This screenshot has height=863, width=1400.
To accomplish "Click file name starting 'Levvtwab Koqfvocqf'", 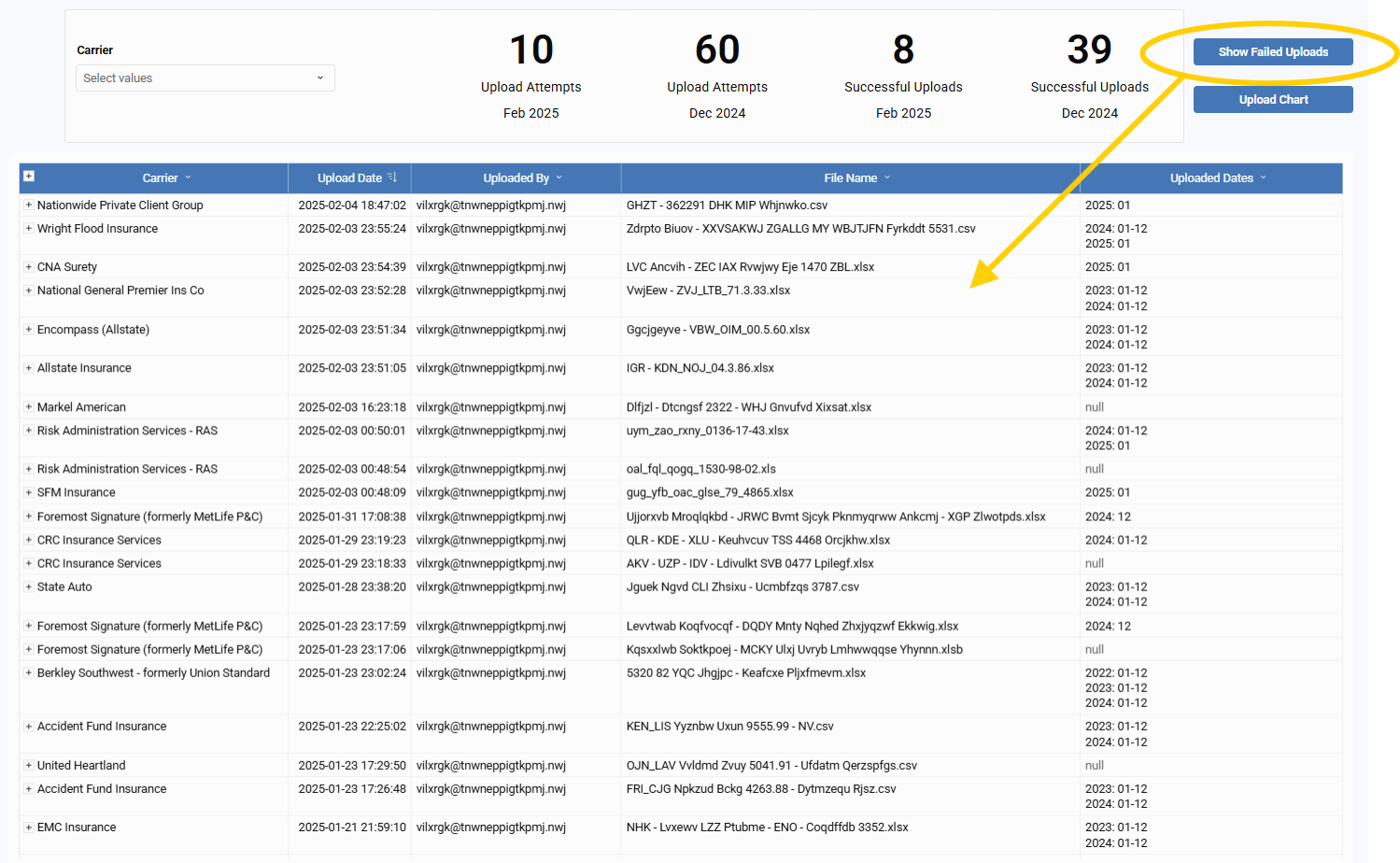I will pos(792,626).
